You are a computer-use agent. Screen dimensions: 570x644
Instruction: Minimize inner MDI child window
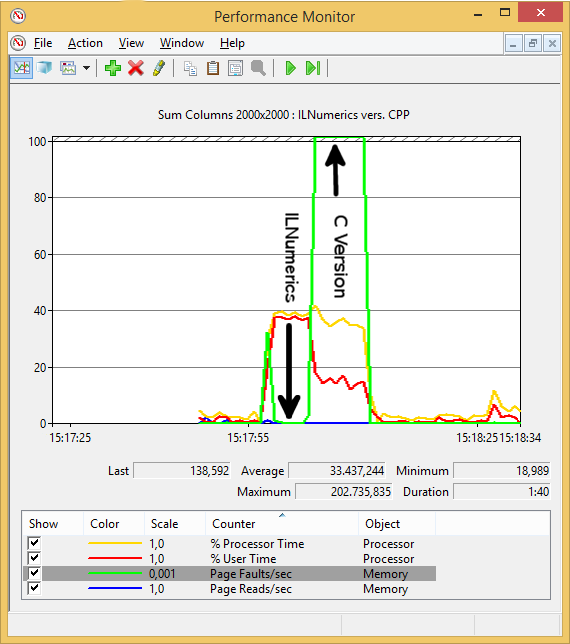tap(513, 43)
